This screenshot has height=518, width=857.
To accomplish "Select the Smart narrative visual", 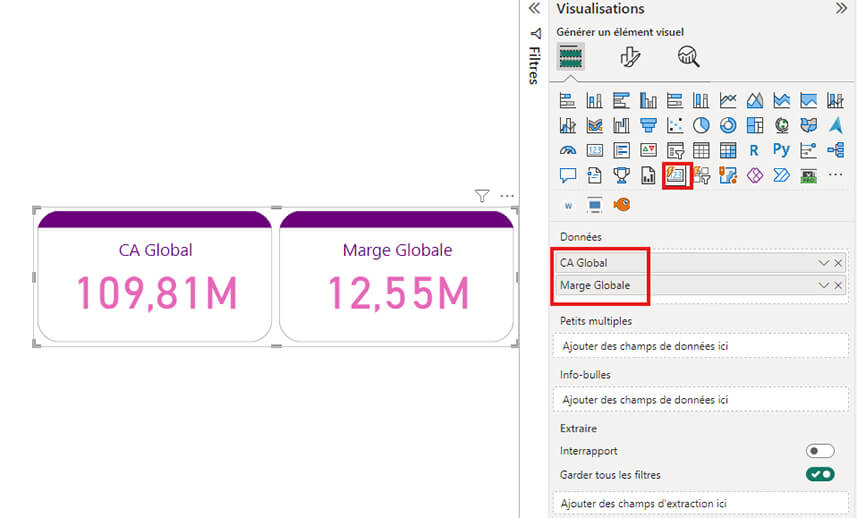I will tap(595, 175).
